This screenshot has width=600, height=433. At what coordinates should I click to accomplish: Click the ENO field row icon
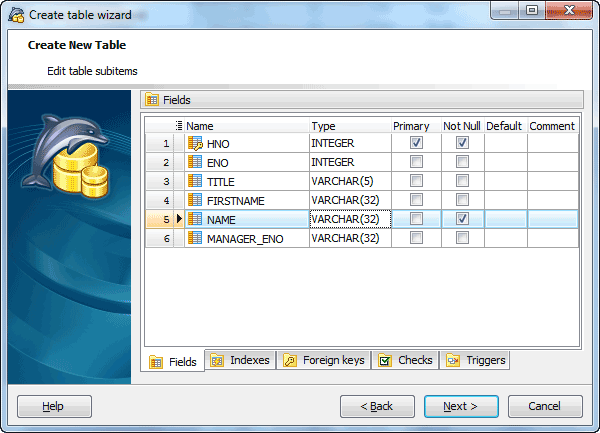195,162
